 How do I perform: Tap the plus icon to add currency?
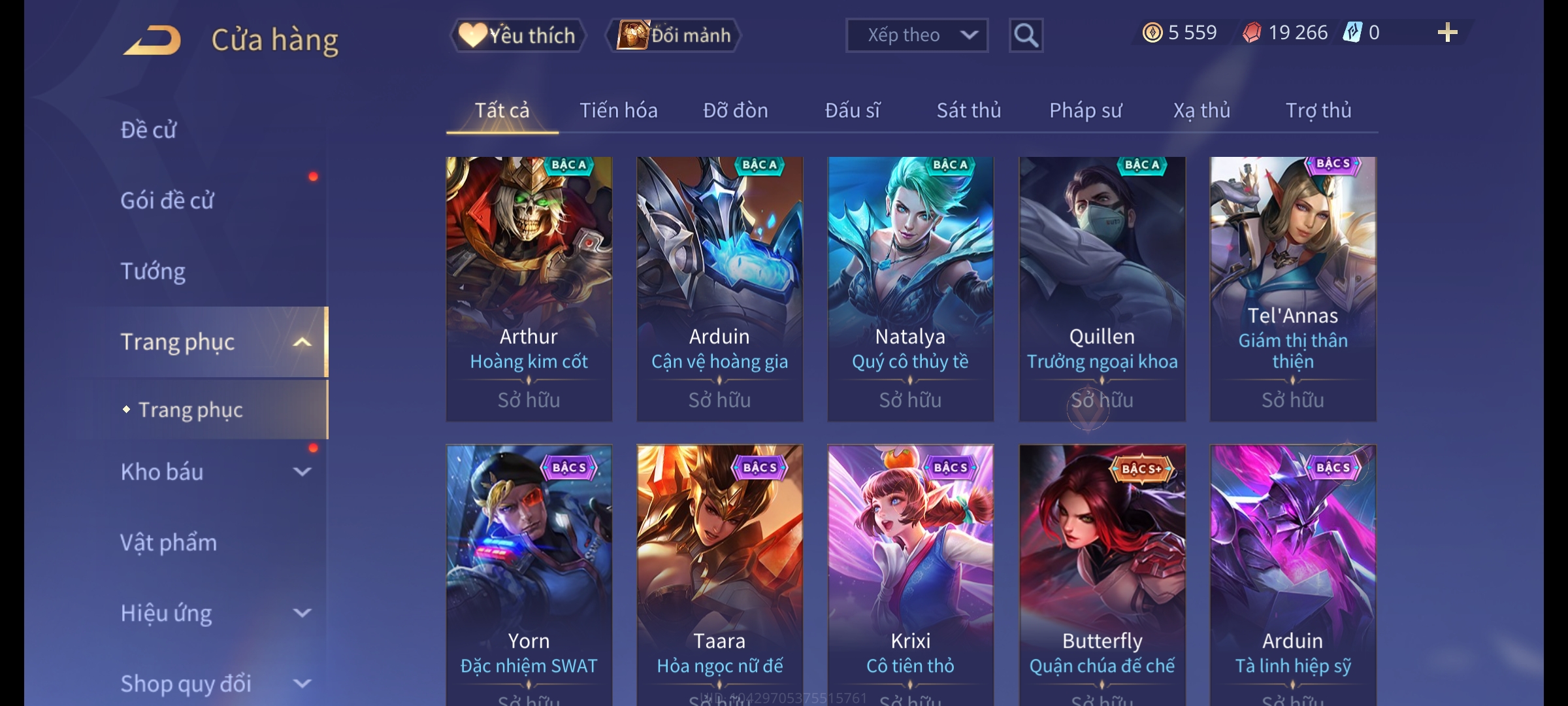pos(1447,33)
